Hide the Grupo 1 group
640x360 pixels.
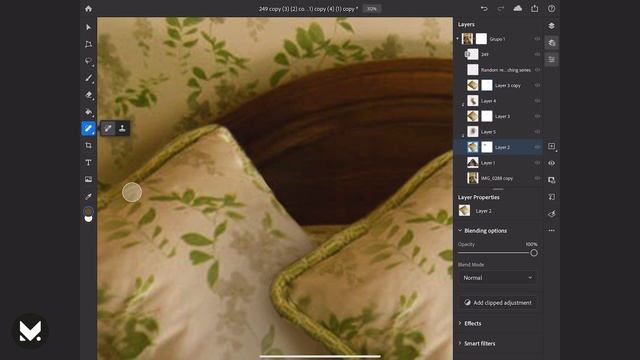(537, 39)
